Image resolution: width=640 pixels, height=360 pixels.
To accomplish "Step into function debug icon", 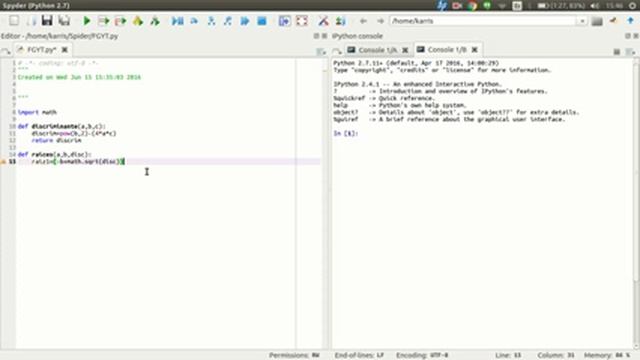I will tap(211, 20).
